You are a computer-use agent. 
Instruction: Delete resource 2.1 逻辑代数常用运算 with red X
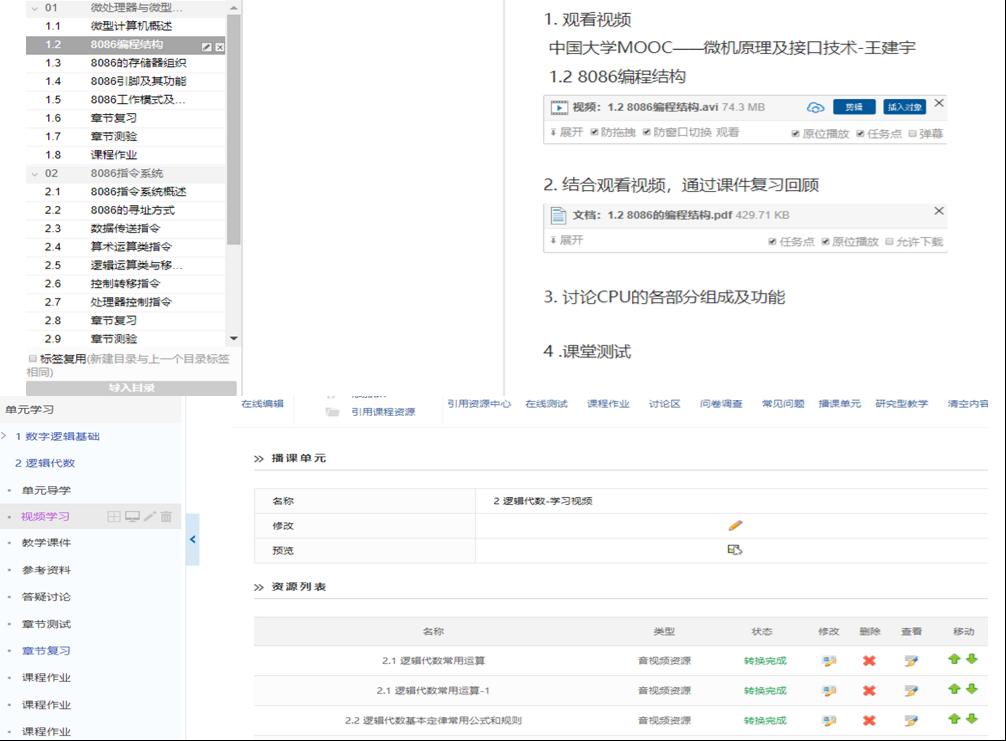point(869,661)
